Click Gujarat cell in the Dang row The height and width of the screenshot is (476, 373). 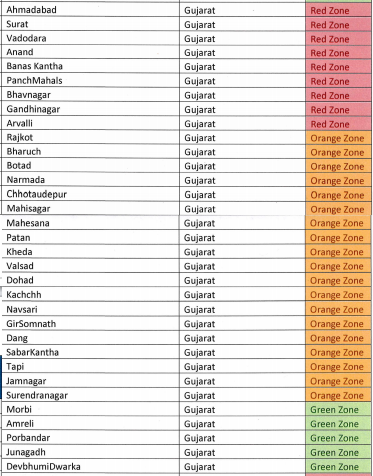pyautogui.click(x=243, y=338)
